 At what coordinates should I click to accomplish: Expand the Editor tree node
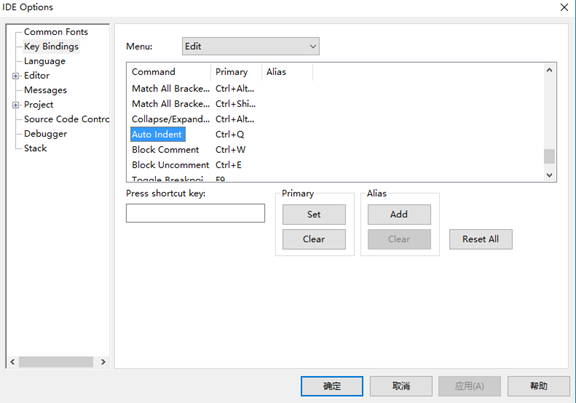point(15,76)
